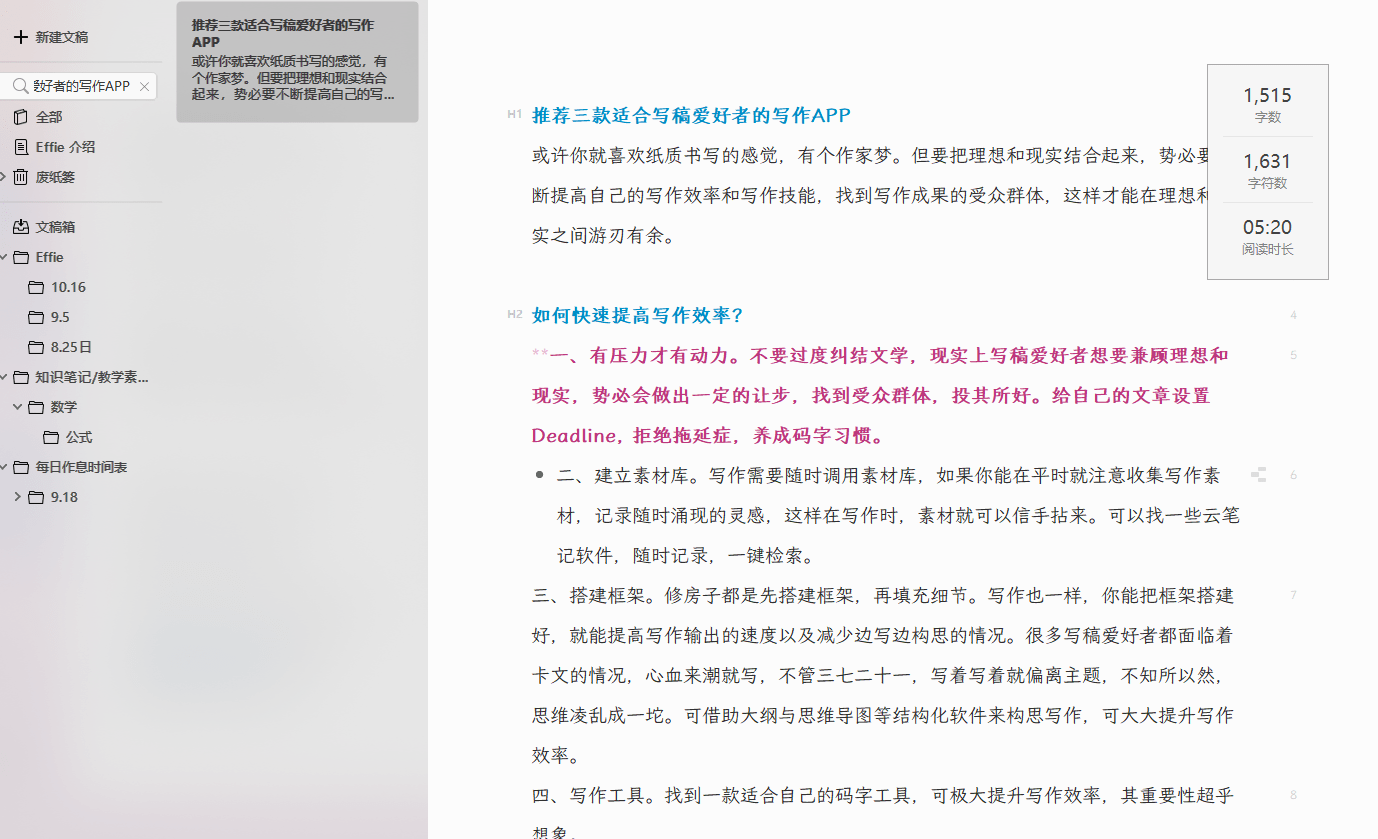Click the 1,515 字数 word count display
The height and width of the screenshot is (839, 1378).
(1267, 103)
